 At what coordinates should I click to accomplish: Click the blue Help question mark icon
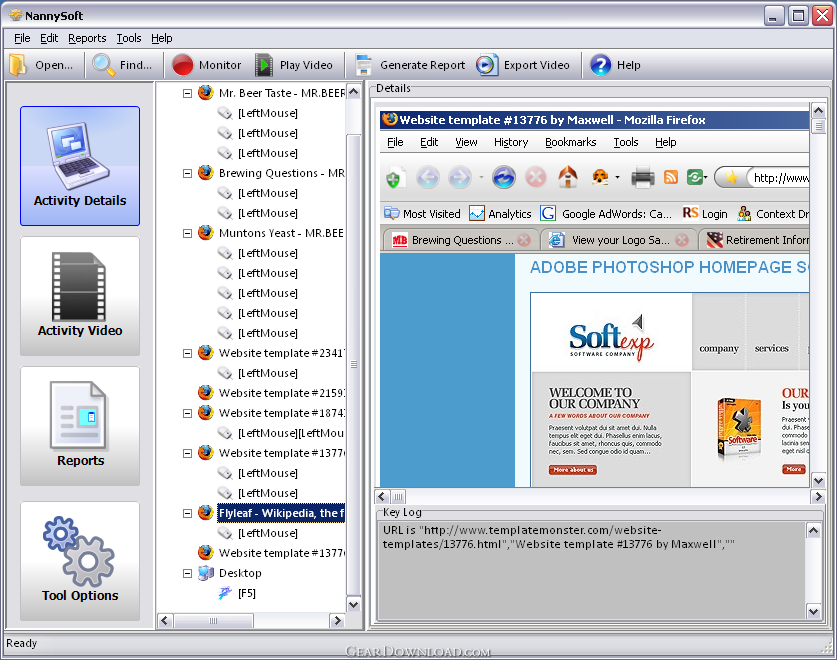pyautogui.click(x=601, y=65)
